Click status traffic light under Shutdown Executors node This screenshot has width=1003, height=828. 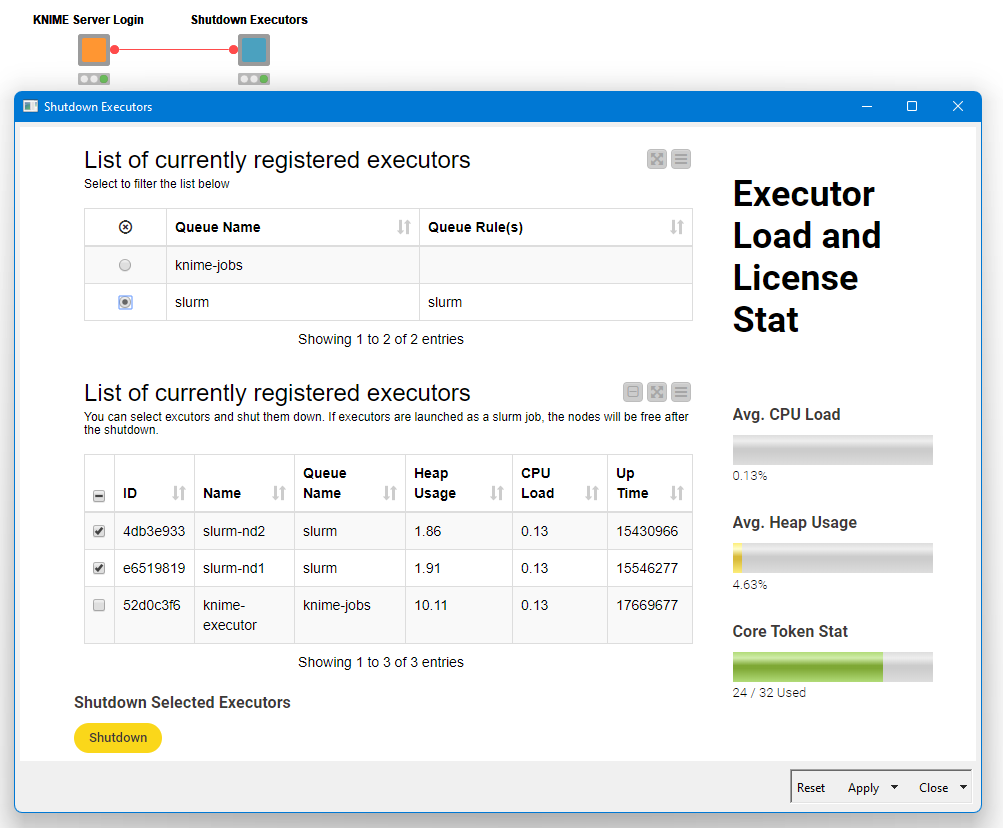pos(254,79)
